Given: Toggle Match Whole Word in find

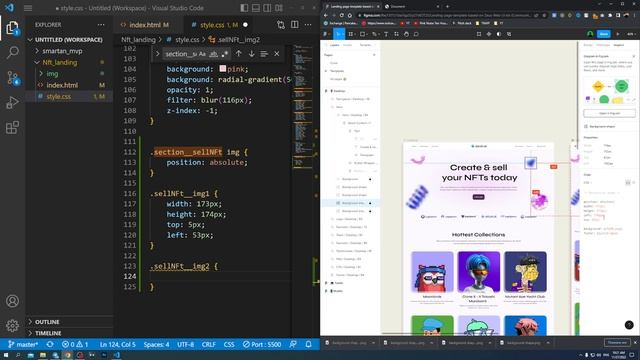Looking at the screenshot, I should 213,54.
